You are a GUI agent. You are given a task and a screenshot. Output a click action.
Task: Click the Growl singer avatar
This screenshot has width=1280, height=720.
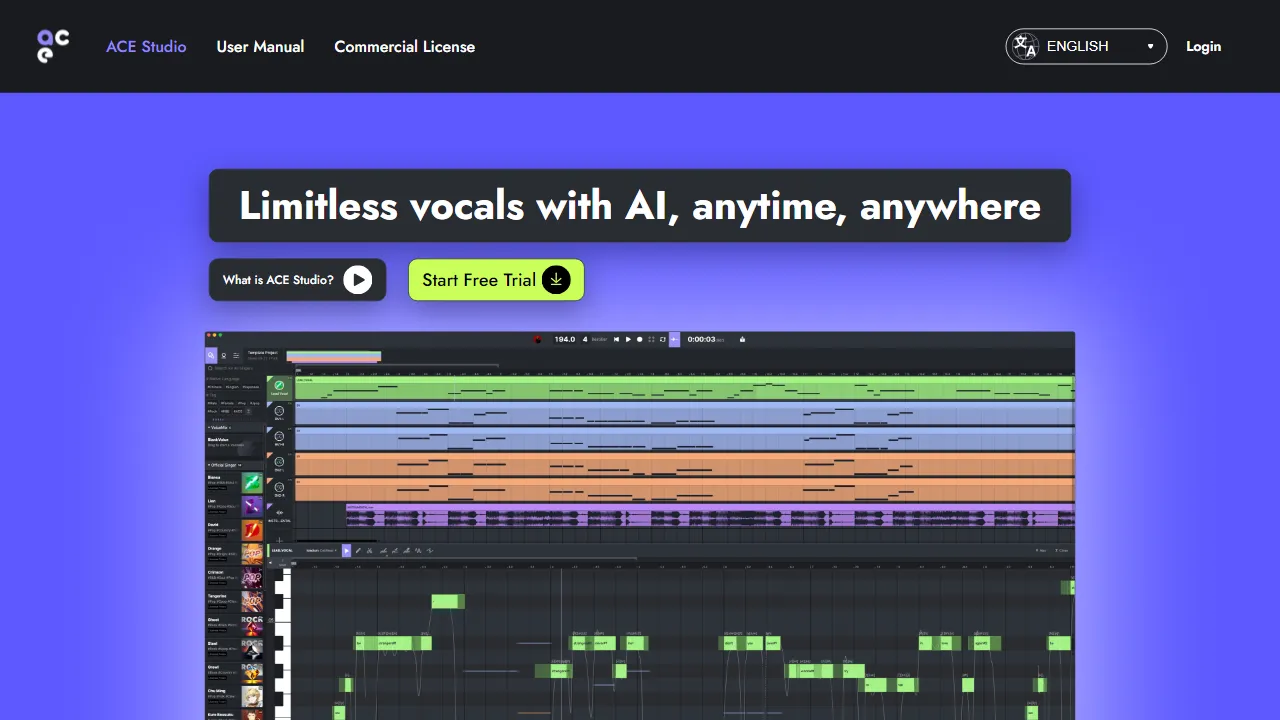[x=252, y=673]
